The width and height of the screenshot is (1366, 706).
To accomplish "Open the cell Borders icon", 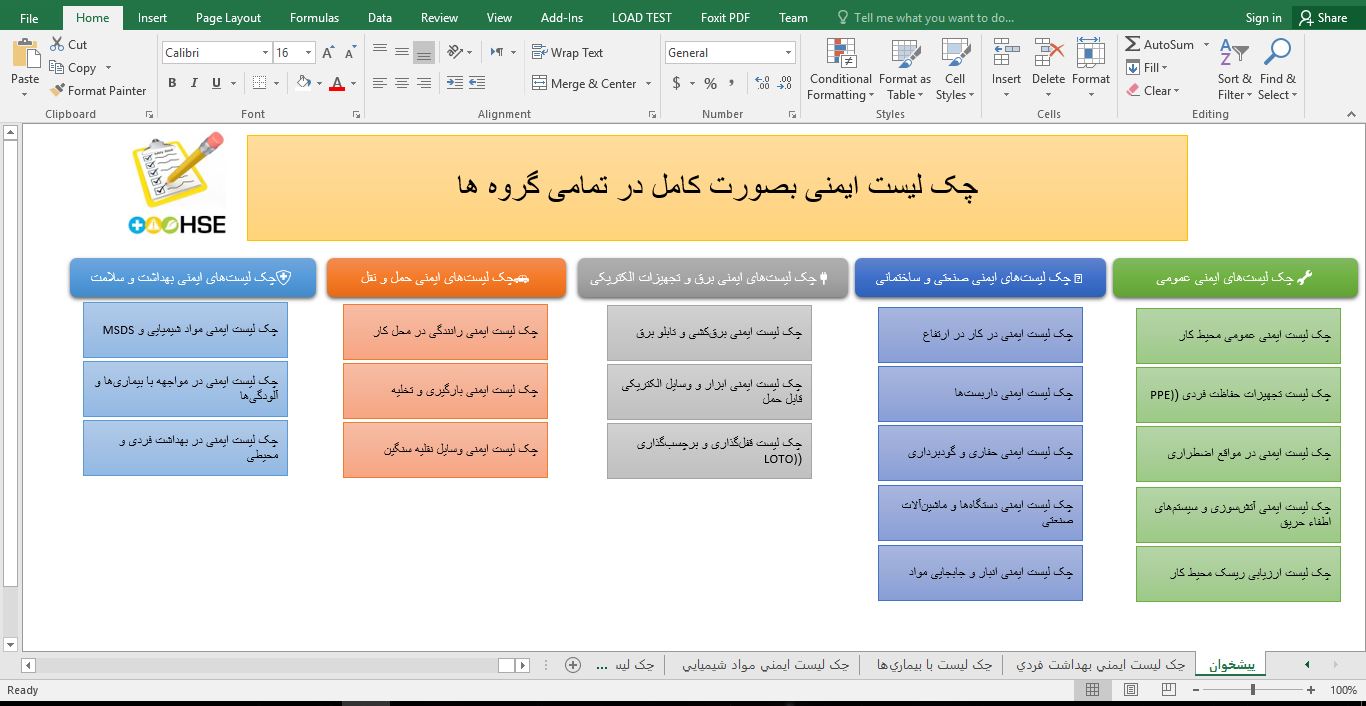I will [260, 83].
